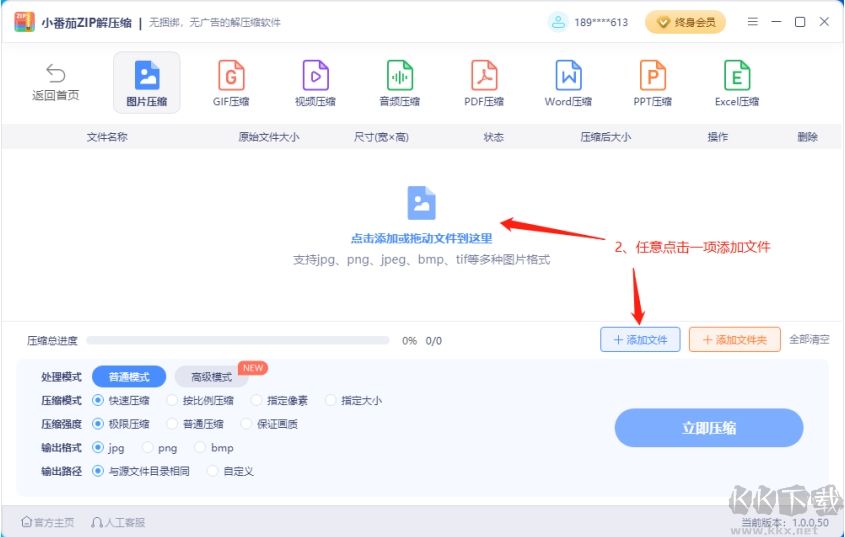The height and width of the screenshot is (537, 845).
Task: Click the 0% progress percentage text
Action: tap(409, 340)
